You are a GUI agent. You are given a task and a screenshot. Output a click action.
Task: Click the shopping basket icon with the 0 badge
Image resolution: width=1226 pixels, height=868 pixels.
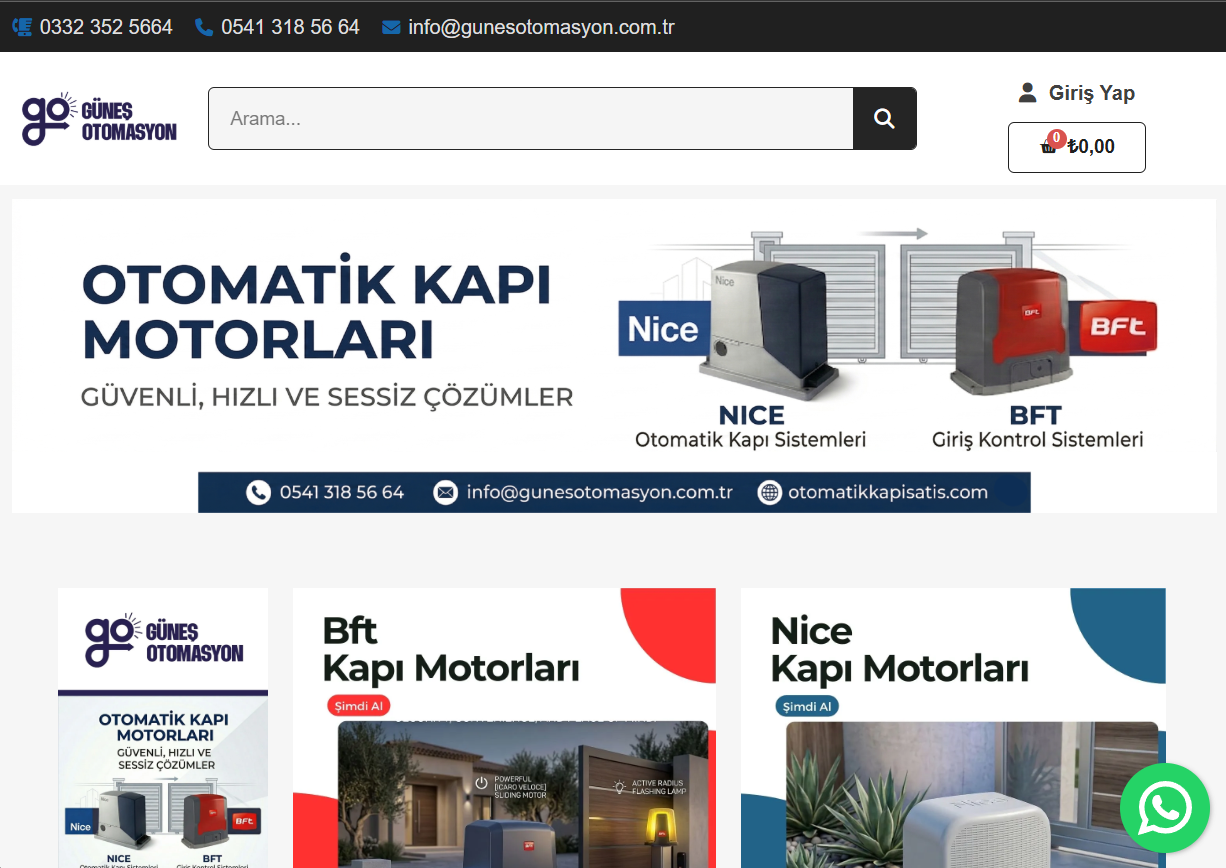1049,146
